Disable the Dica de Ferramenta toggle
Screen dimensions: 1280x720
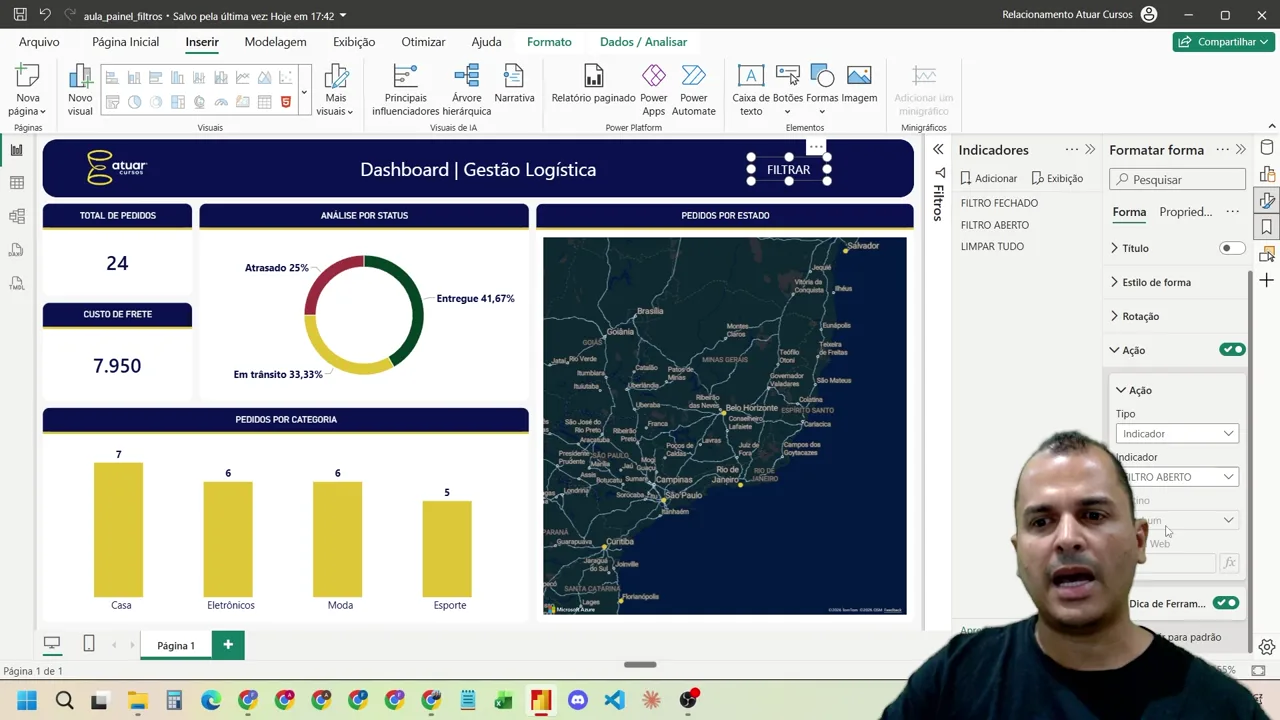point(1225,603)
